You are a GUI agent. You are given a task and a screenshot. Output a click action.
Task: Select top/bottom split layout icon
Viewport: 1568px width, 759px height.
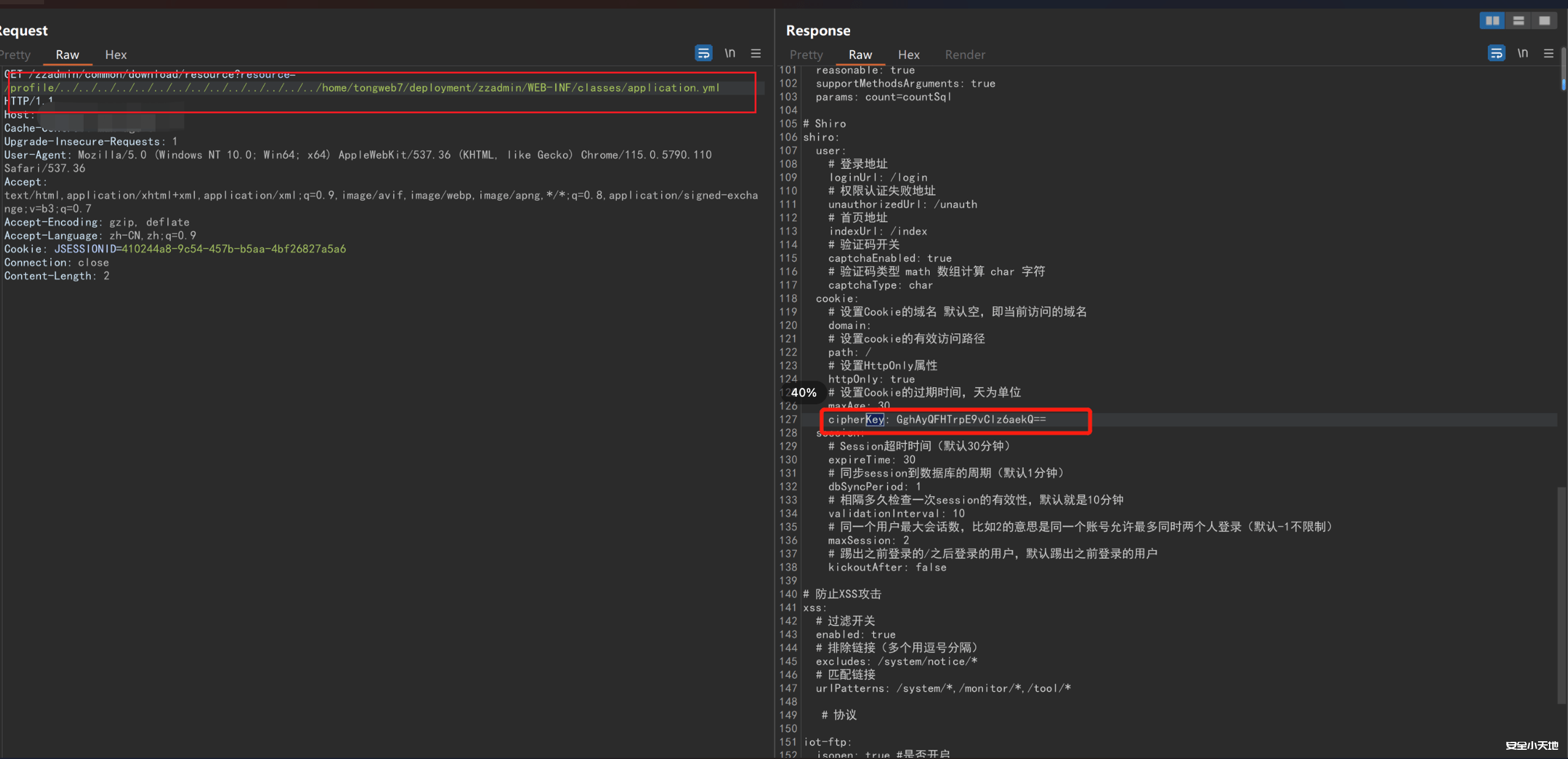1518,21
